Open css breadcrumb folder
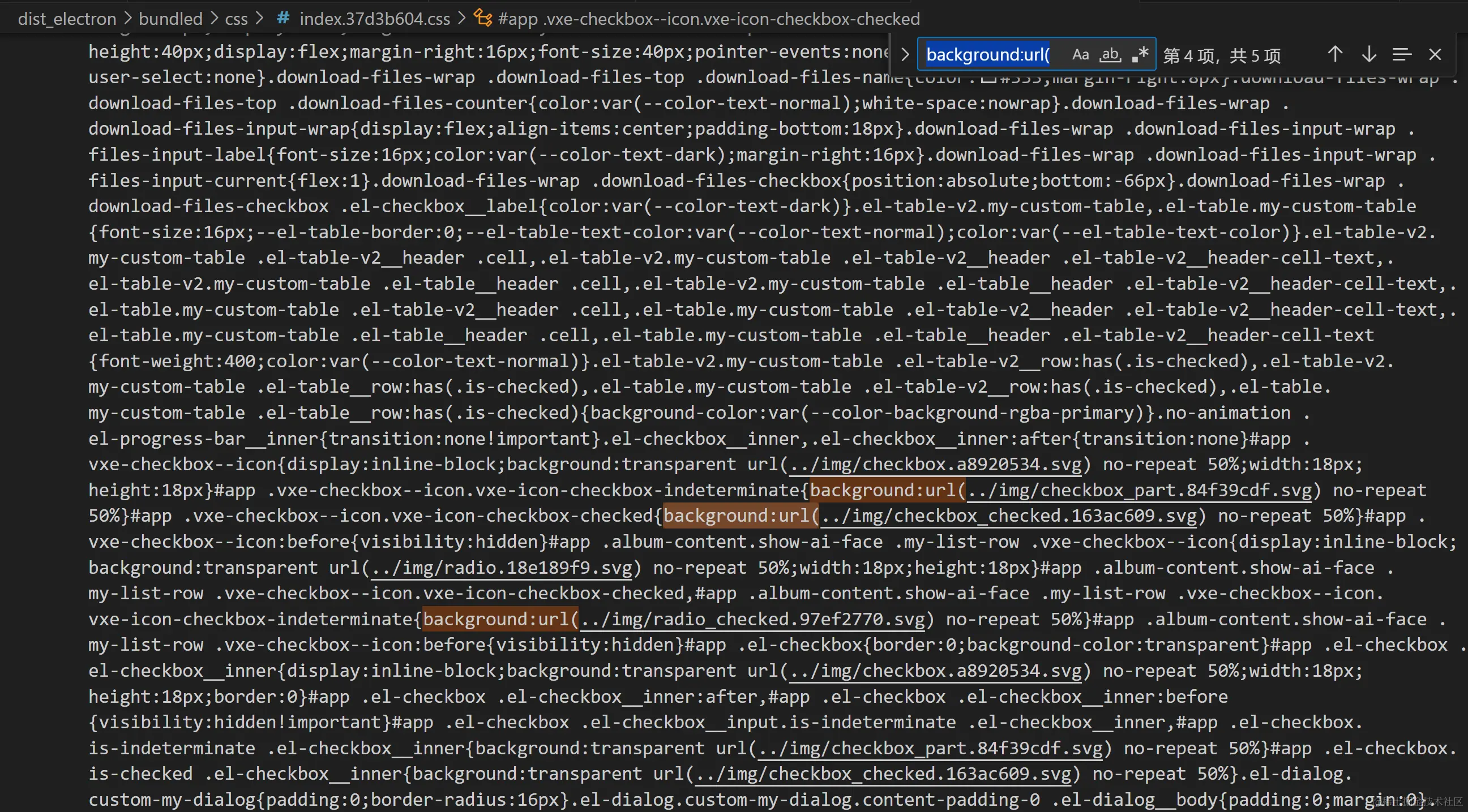Screen dimensions: 1468x812 [236, 19]
